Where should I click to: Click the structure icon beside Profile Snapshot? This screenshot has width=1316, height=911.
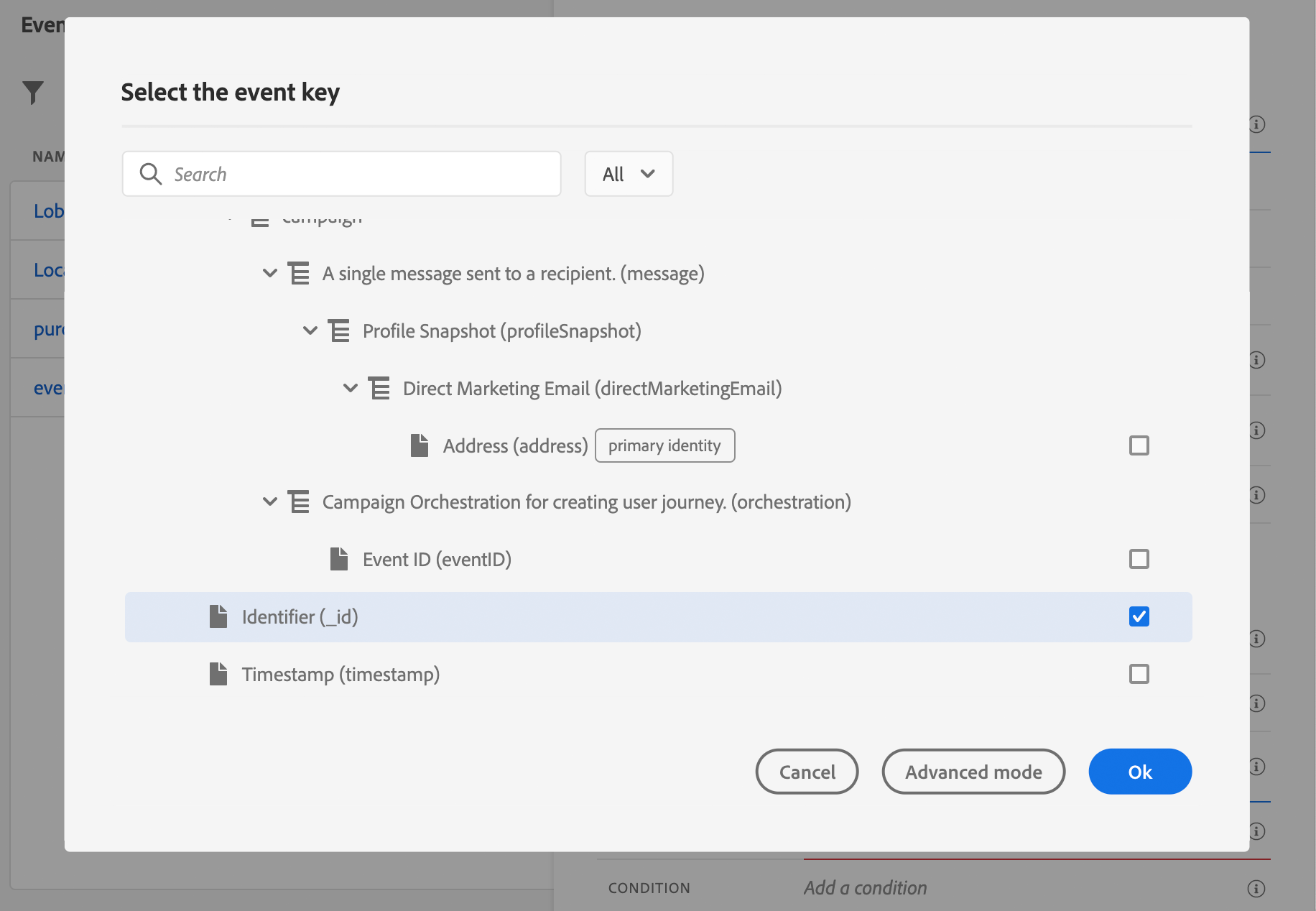point(339,330)
